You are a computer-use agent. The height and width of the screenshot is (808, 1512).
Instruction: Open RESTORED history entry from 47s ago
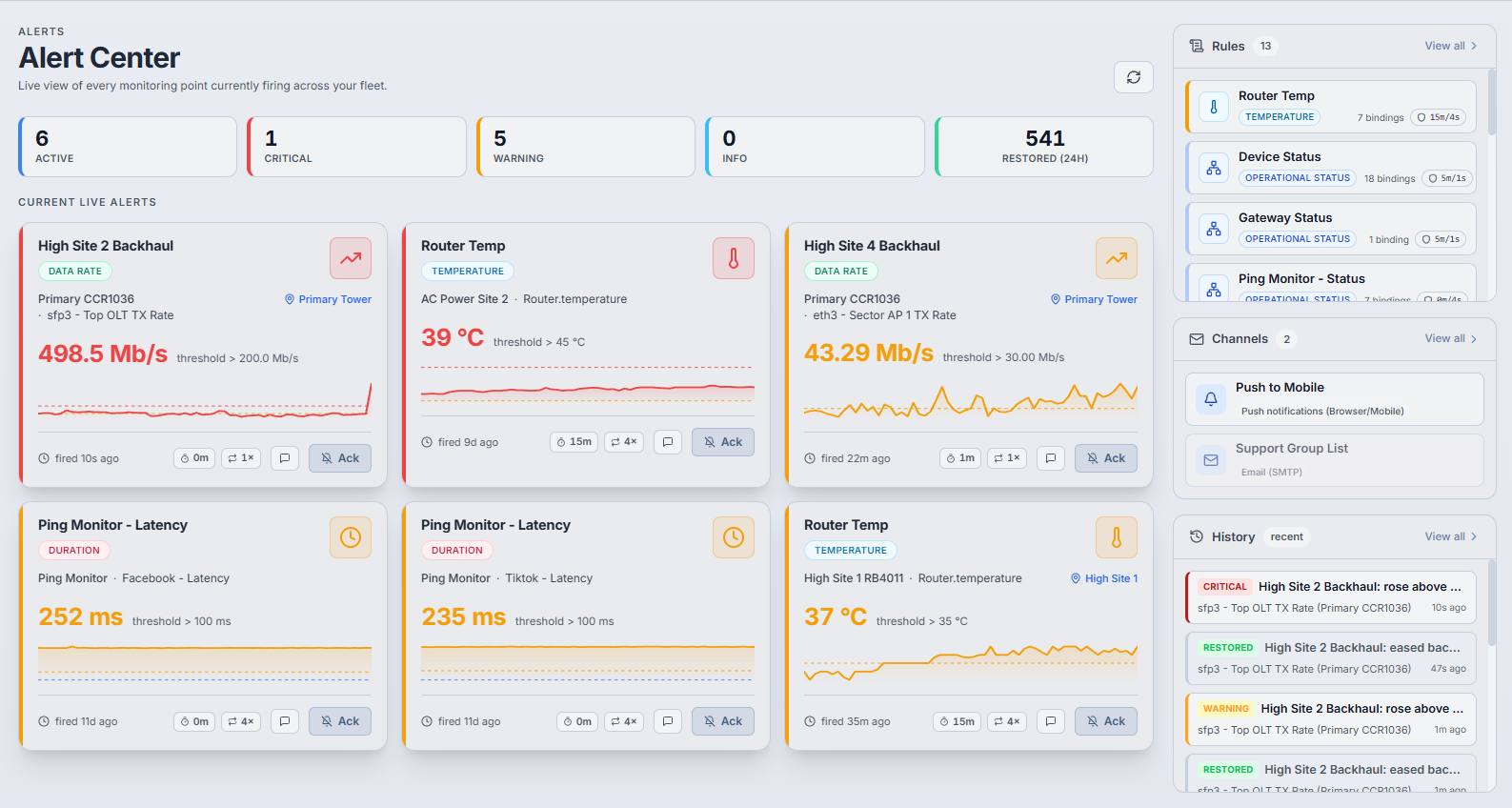[1331, 658]
